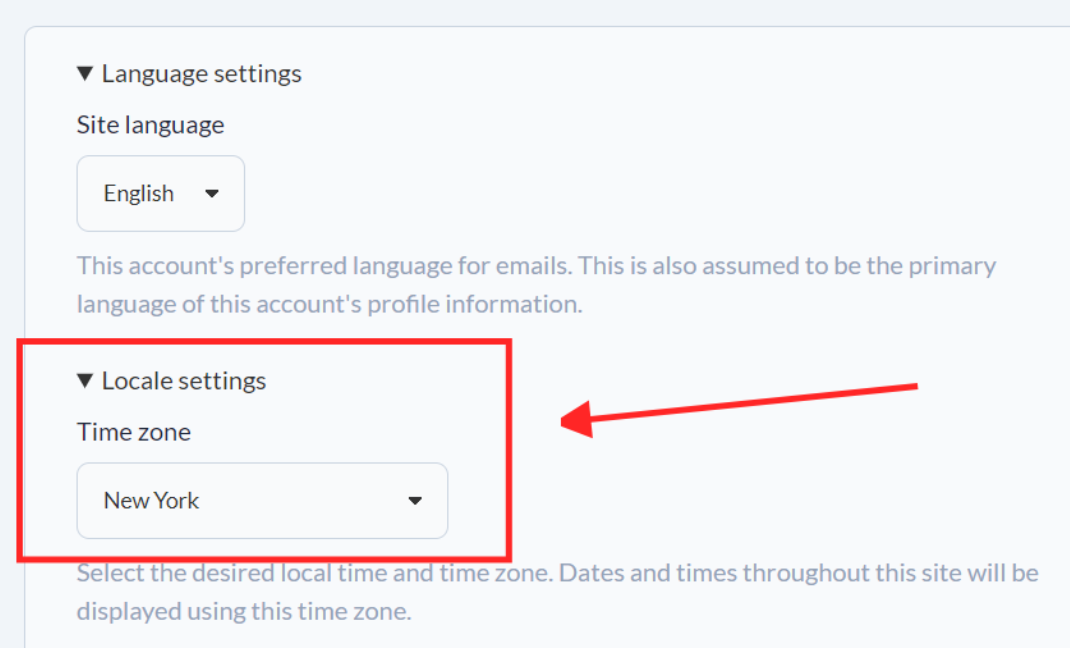Select the "New York" value text
Viewport: 1070px width, 648px height.
[x=151, y=501]
